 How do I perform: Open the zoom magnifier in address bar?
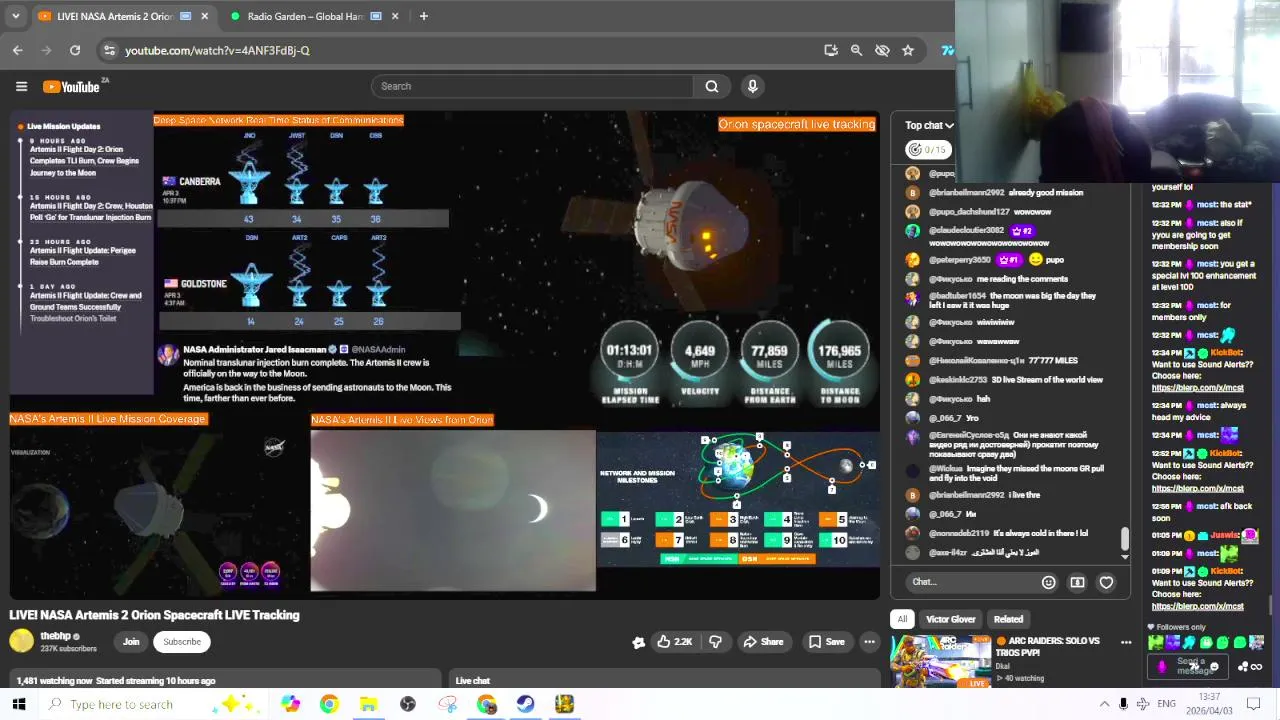[x=856, y=50]
